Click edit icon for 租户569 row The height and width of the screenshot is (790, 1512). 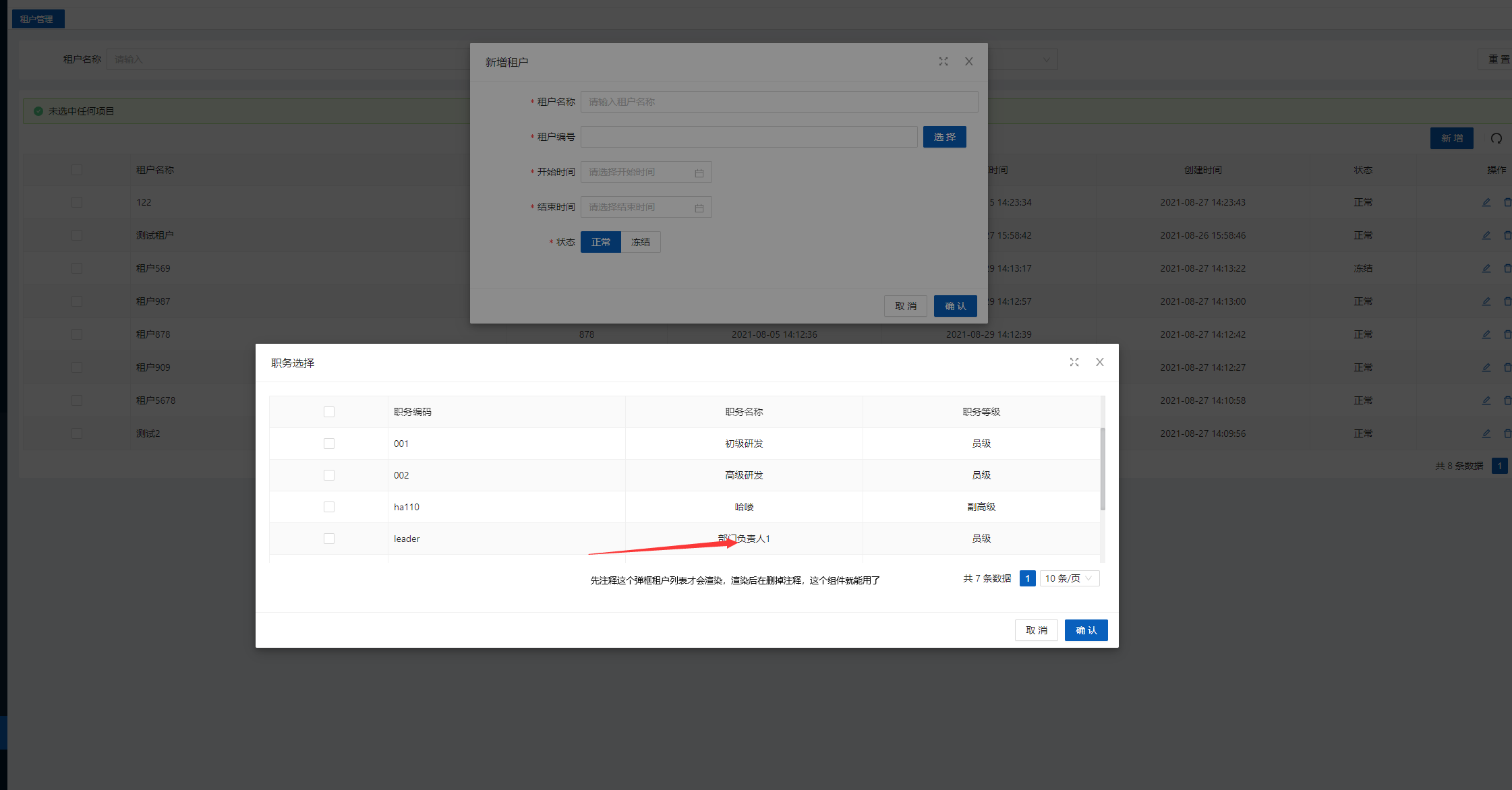tap(1486, 268)
